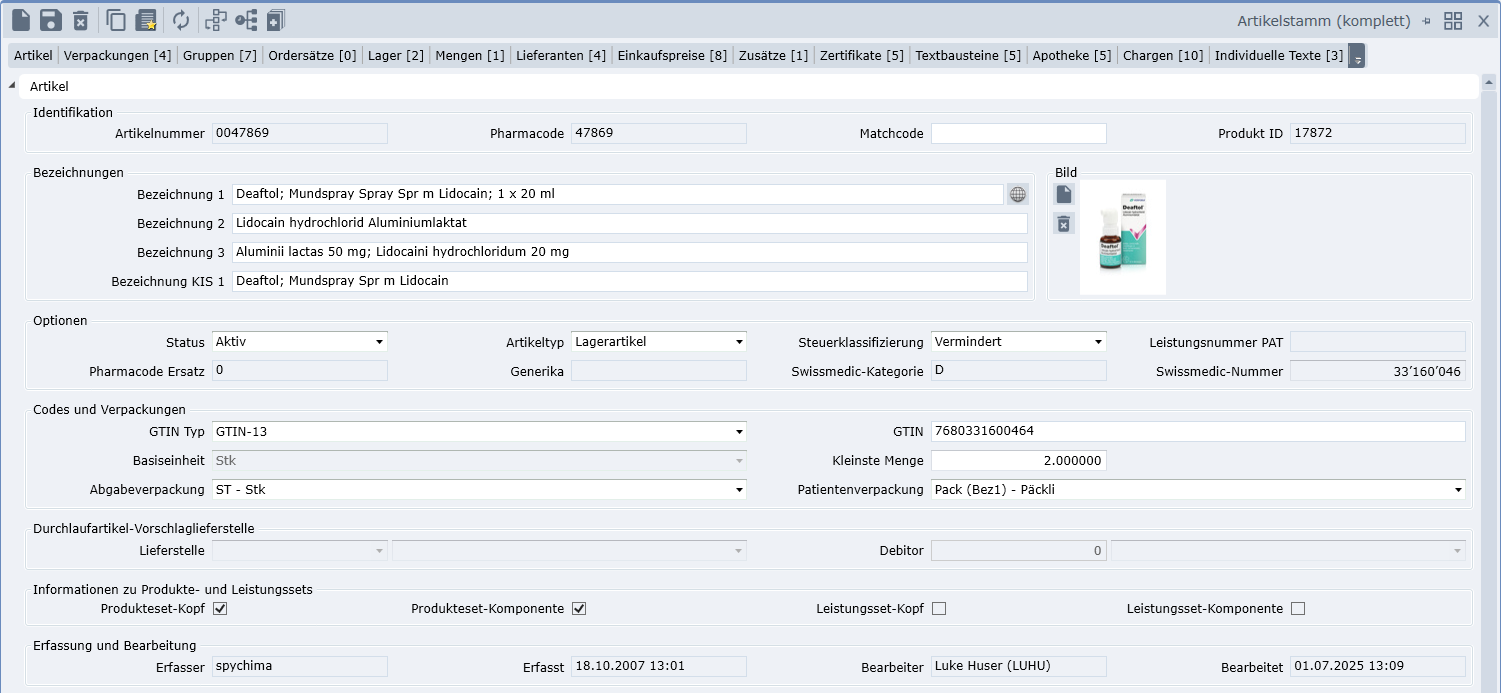Click the refresh arrows icon
The width and height of the screenshot is (1501, 693).
pyautogui.click(x=181, y=20)
